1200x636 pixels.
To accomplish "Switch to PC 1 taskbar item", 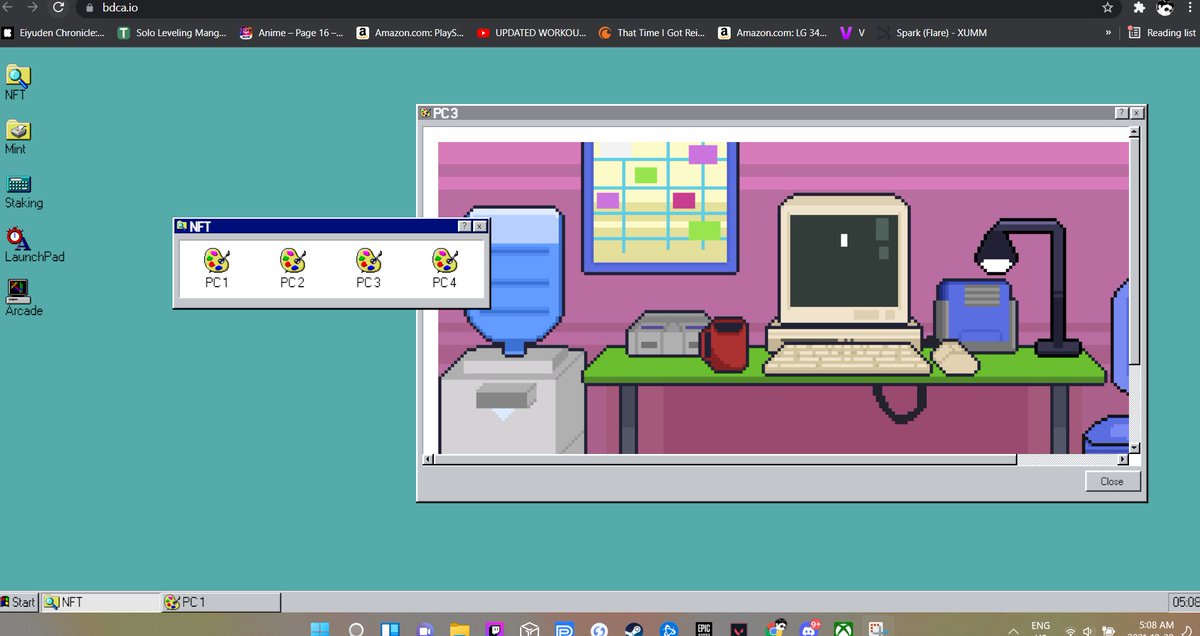I will [x=221, y=602].
